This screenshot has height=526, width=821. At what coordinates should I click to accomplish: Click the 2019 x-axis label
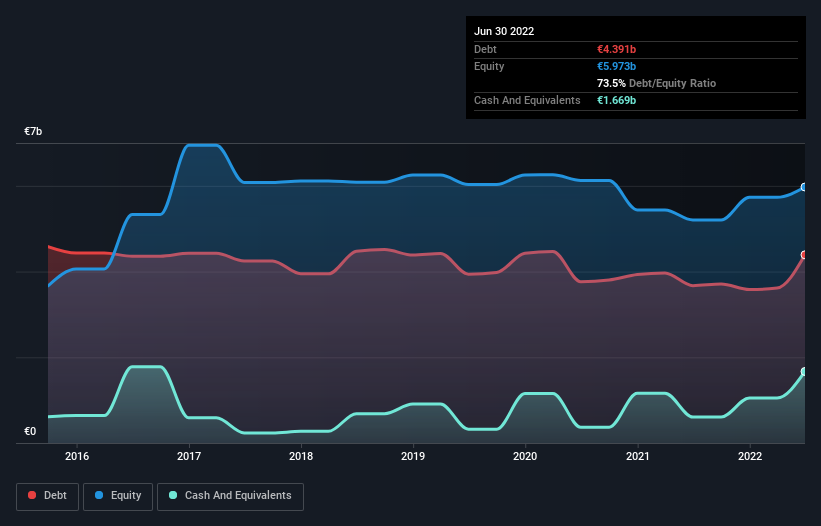point(413,456)
